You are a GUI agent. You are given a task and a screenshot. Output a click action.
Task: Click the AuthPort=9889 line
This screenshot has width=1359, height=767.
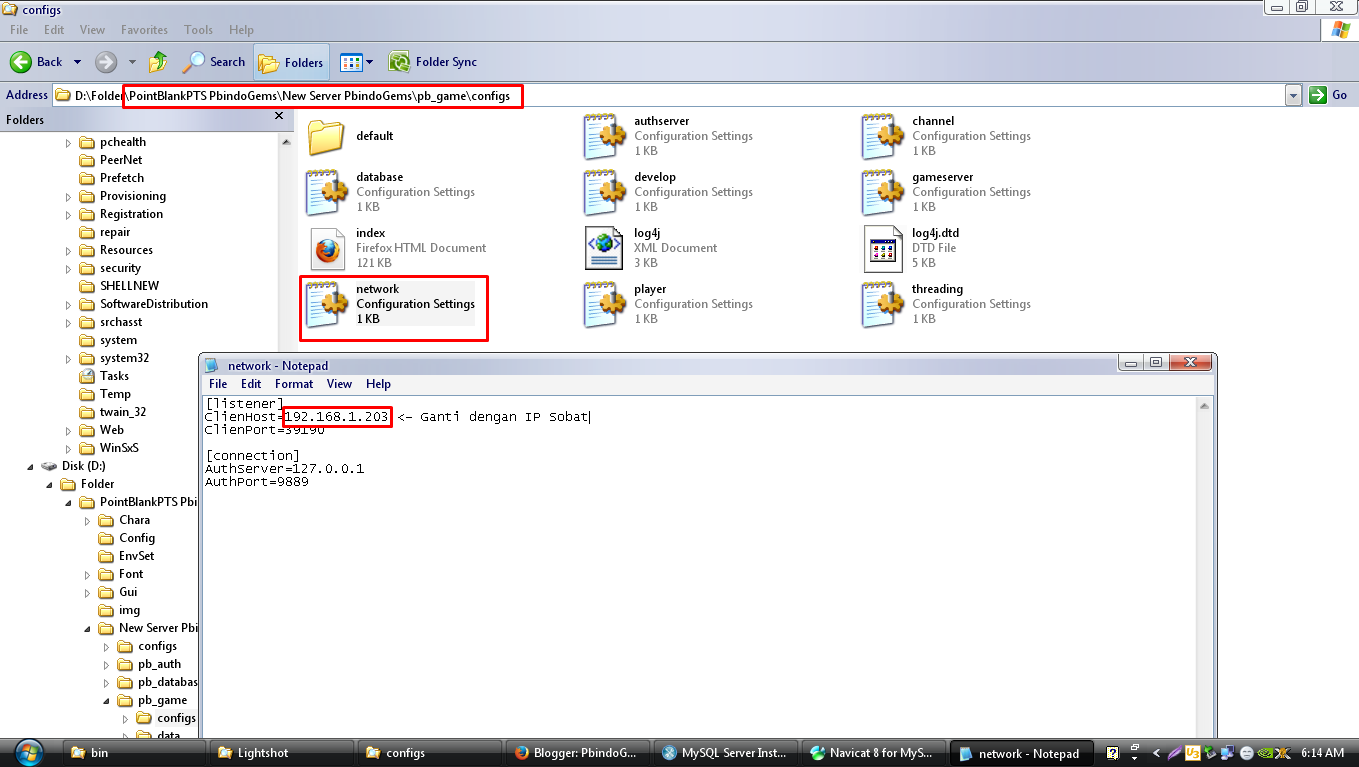point(257,482)
